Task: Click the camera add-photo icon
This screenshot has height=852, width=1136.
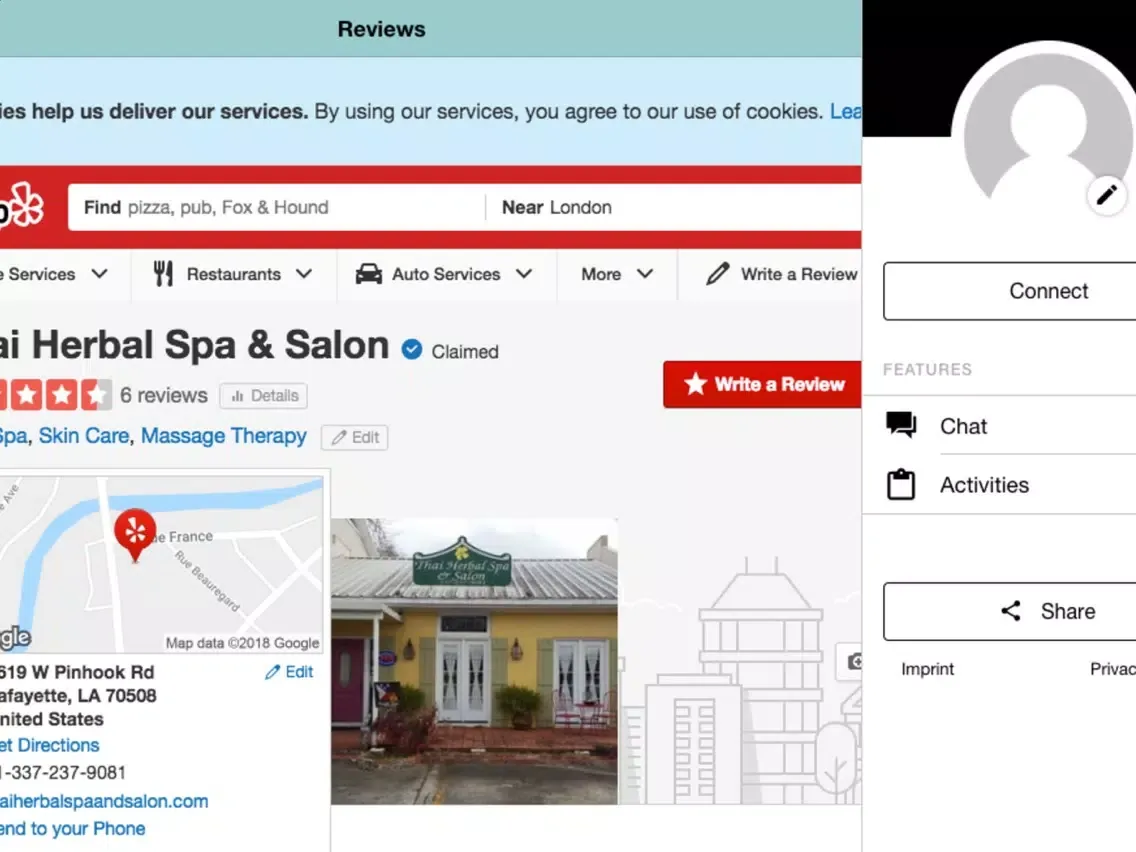Action: point(854,661)
